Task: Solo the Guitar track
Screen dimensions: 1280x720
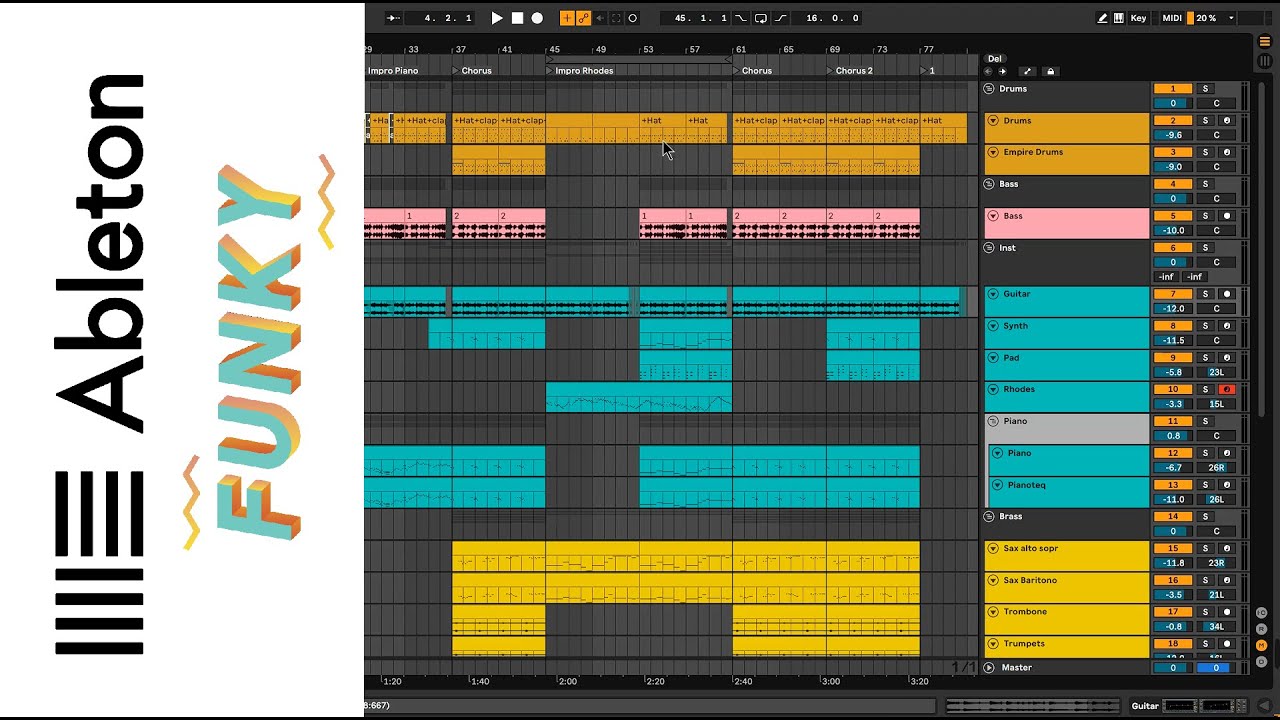Action: click(x=1205, y=294)
